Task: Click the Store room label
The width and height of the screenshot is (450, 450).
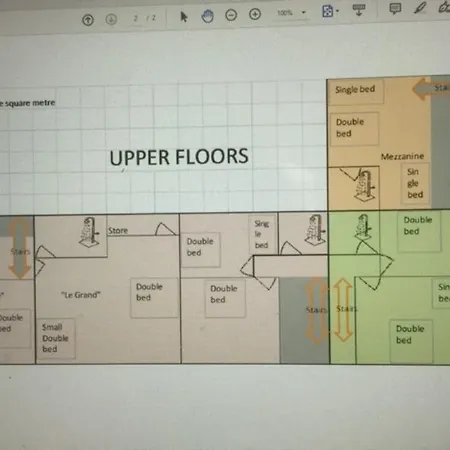Action: (118, 231)
